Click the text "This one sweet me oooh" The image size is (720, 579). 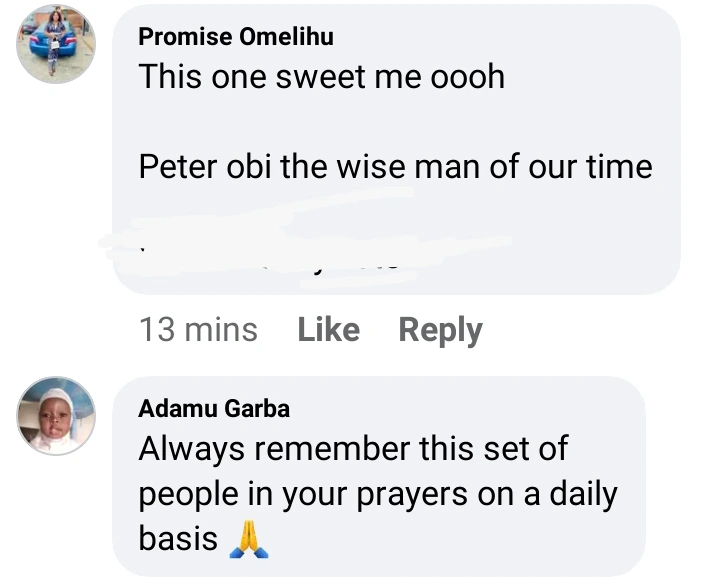321,77
